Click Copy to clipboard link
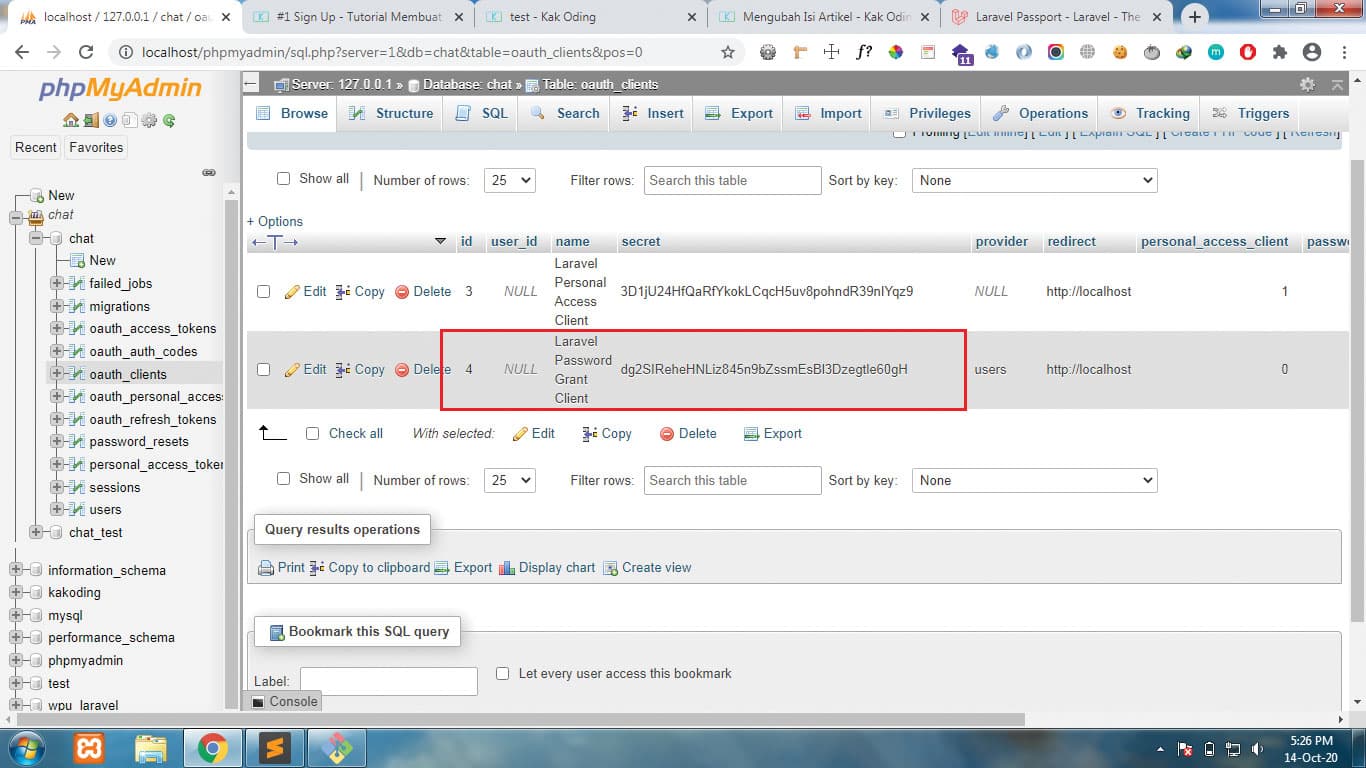 [x=379, y=568]
